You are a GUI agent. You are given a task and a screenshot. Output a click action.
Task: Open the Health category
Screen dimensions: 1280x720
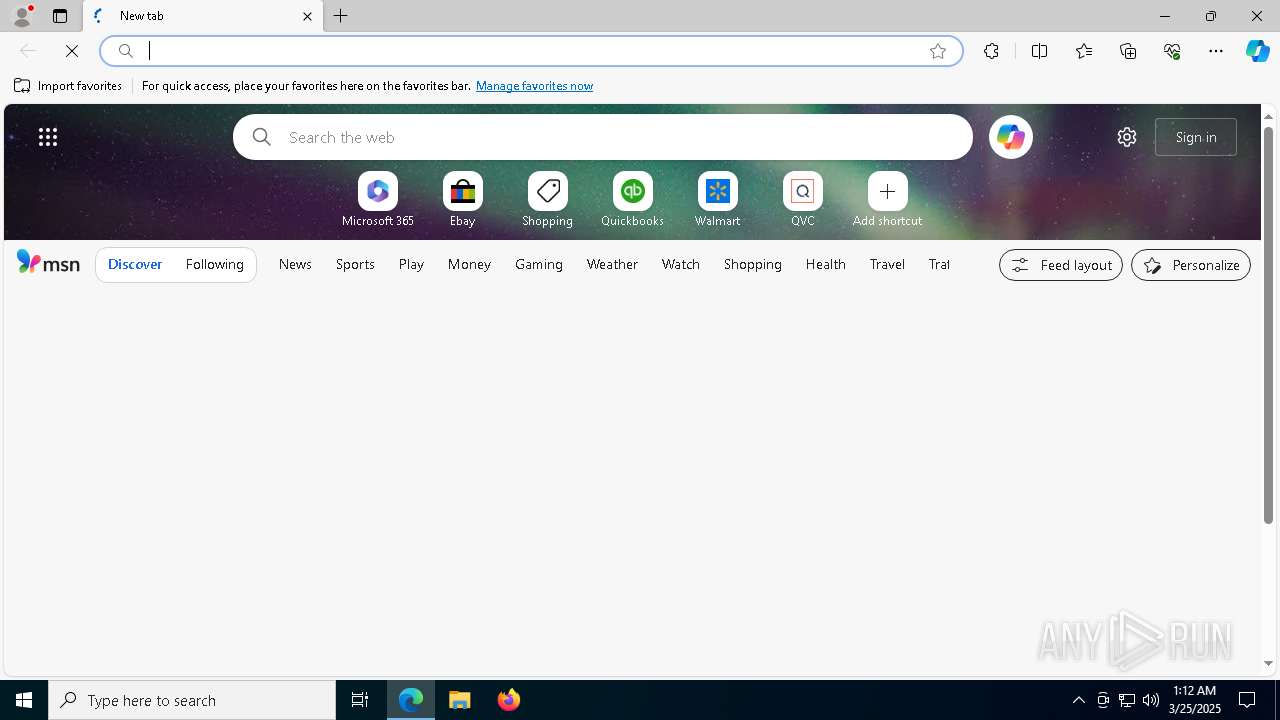[826, 264]
